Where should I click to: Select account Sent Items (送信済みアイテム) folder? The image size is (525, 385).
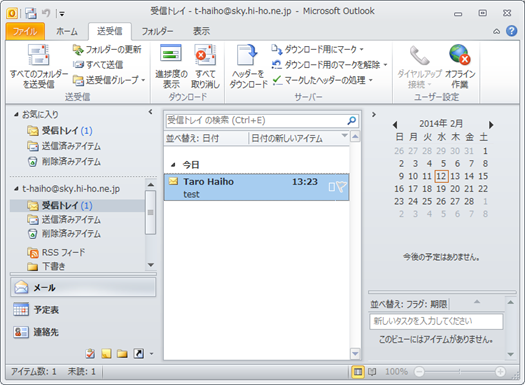64,220
